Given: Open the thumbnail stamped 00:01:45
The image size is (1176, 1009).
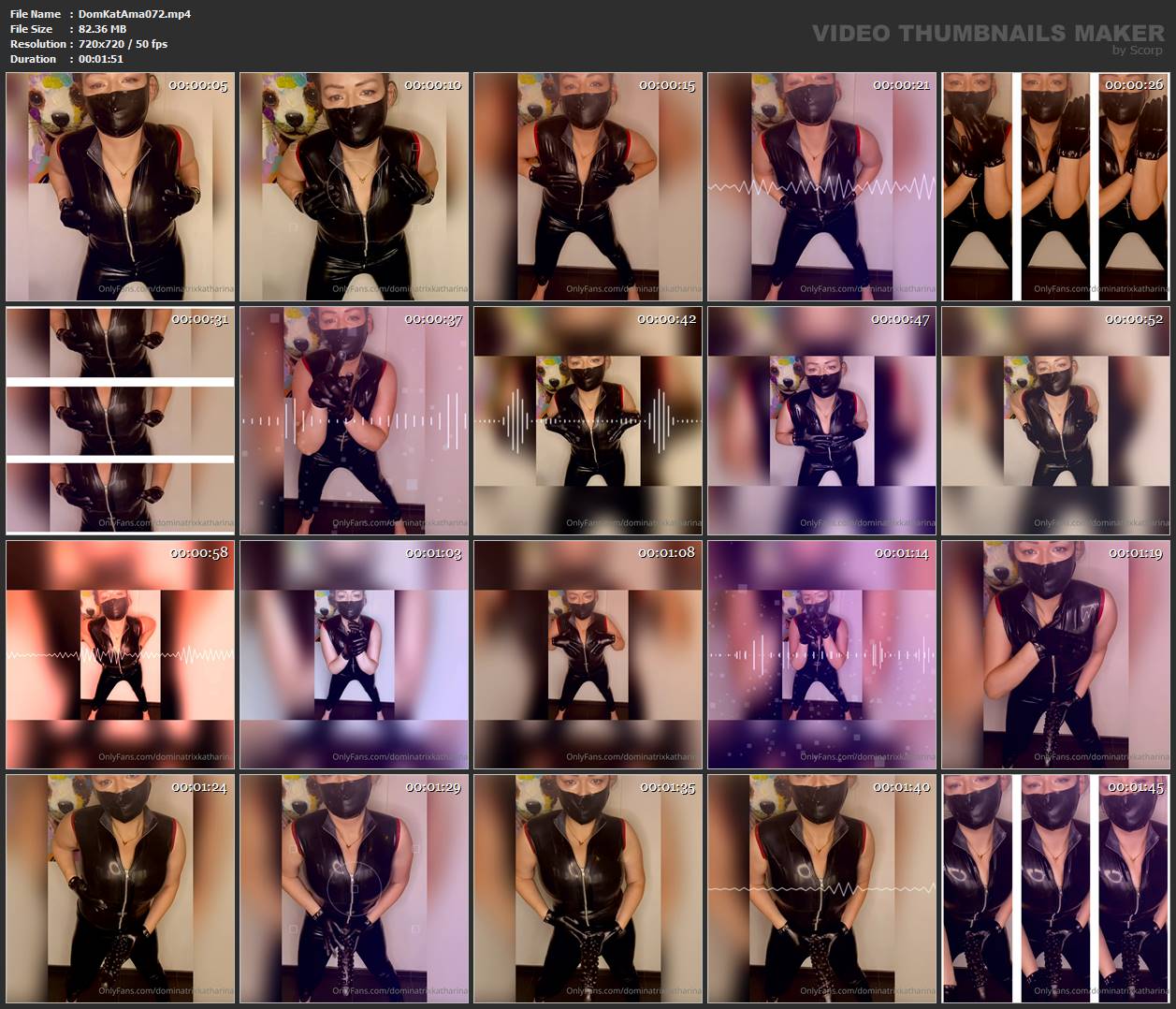Looking at the screenshot, I should coord(1055,889).
